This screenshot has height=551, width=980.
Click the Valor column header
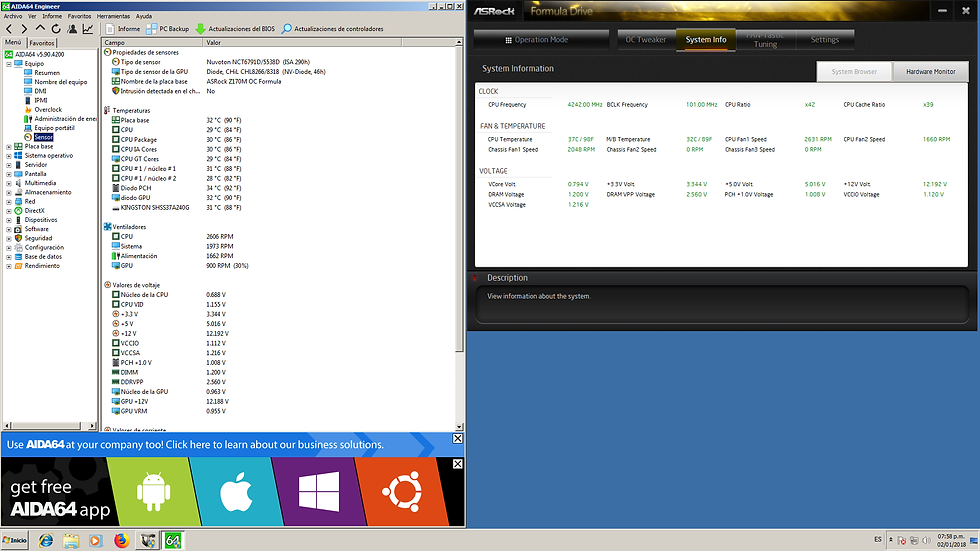[x=302, y=42]
